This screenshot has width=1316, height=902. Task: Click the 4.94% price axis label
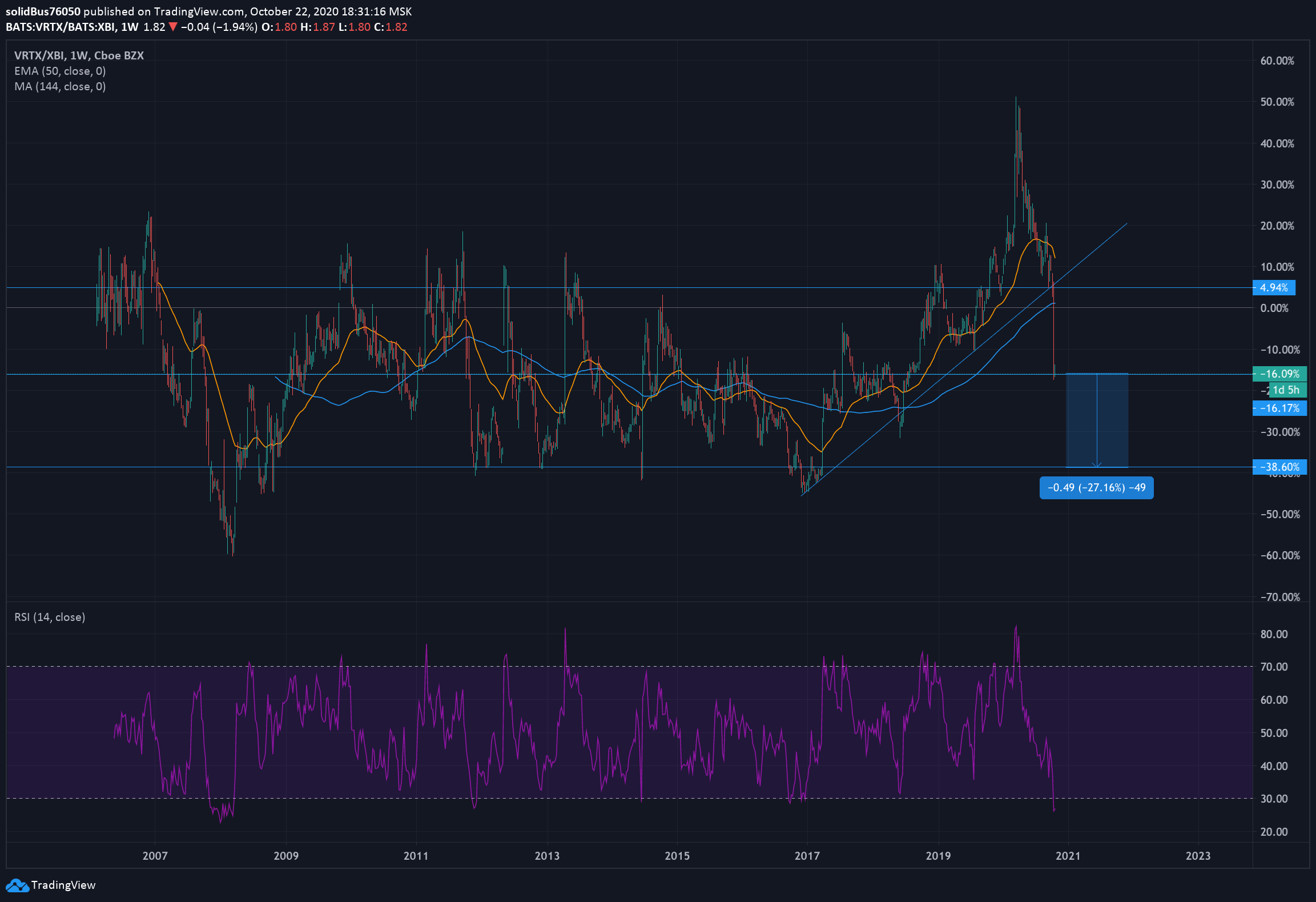[1274, 287]
